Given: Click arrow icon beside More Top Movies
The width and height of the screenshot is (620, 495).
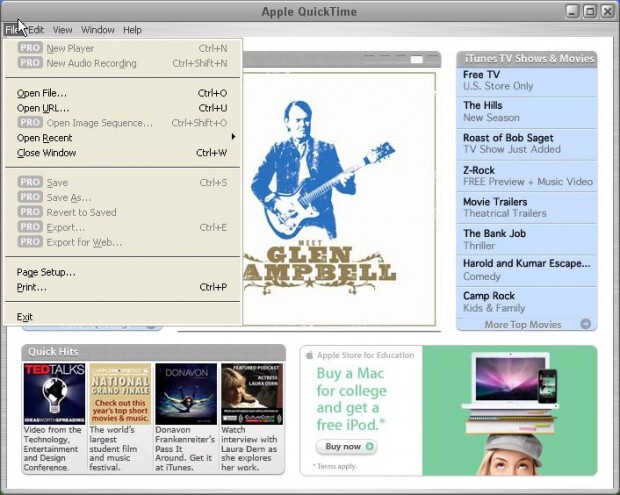Looking at the screenshot, I should pos(586,324).
